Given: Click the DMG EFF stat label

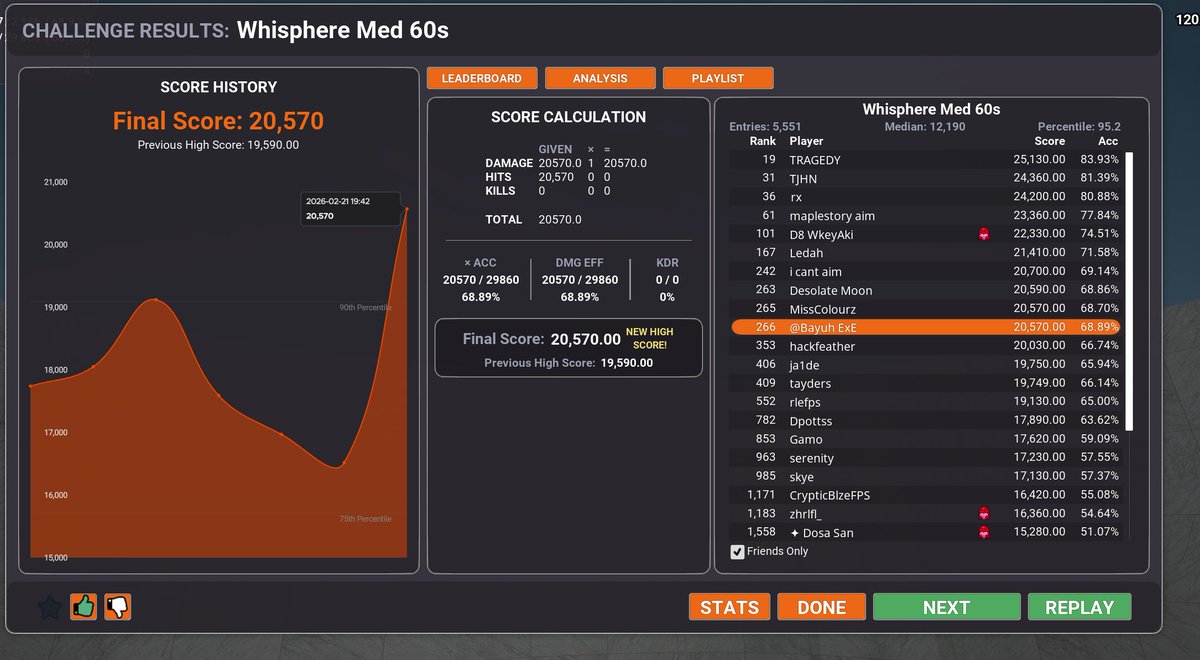Looking at the screenshot, I should point(580,263).
